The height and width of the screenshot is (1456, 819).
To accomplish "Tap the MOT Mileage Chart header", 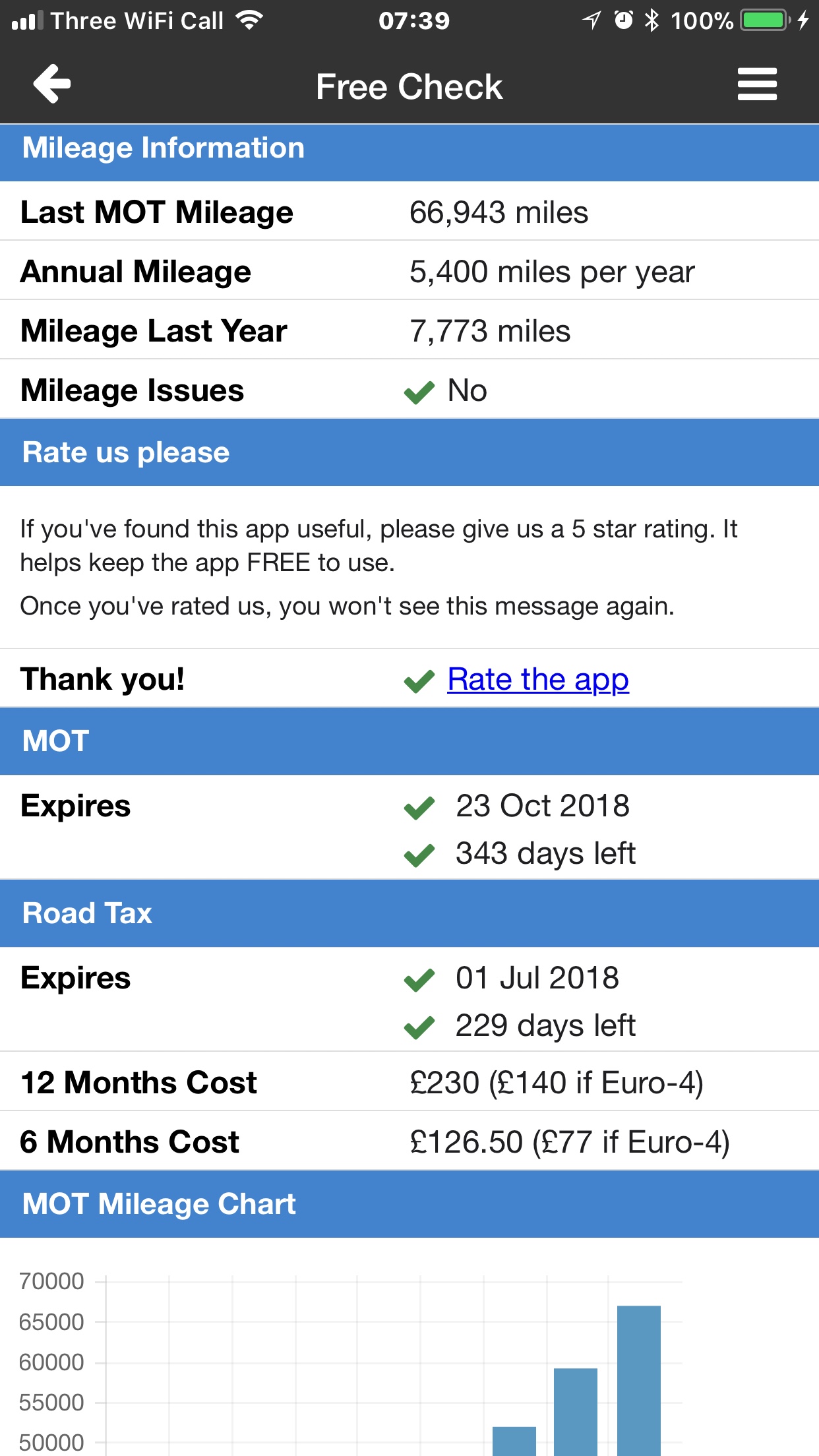I will (409, 1204).
